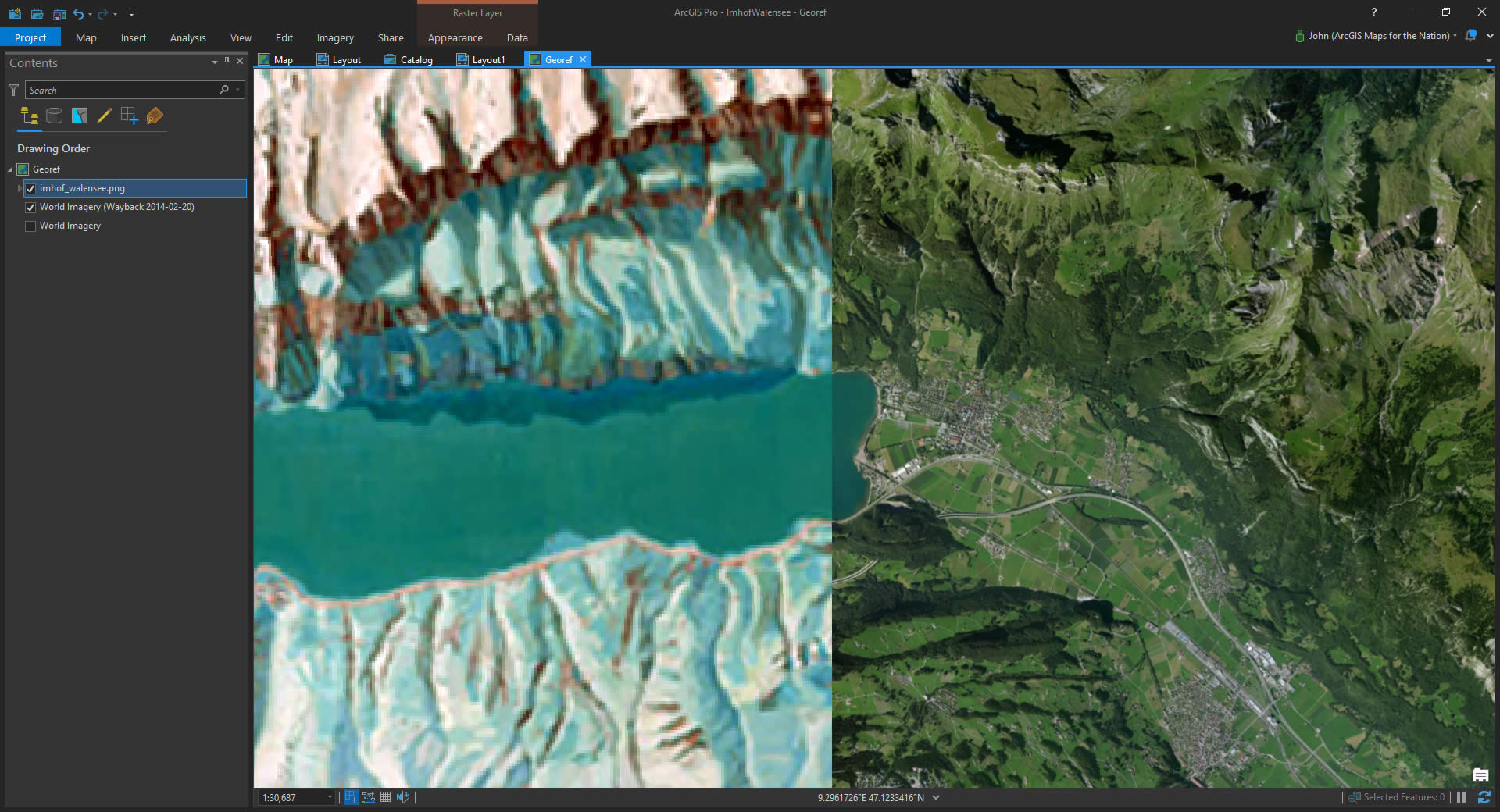Select World Imagery (Wayback 2014-02-20) layer name
This screenshot has width=1500, height=812.
[117, 207]
